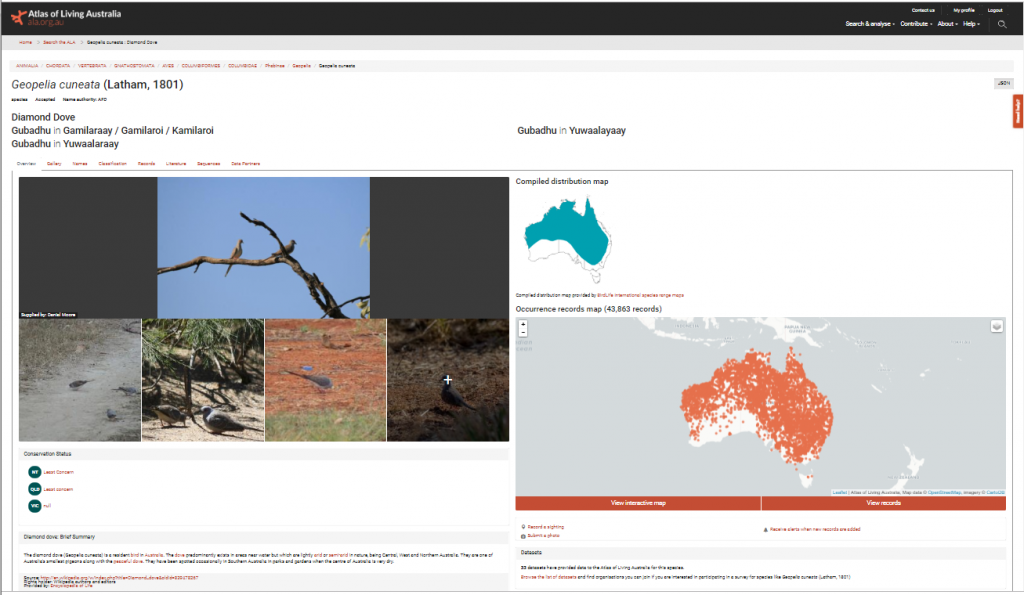Expand the Contribute dropdown menu
The height and width of the screenshot is (595, 1024).
[916, 24]
